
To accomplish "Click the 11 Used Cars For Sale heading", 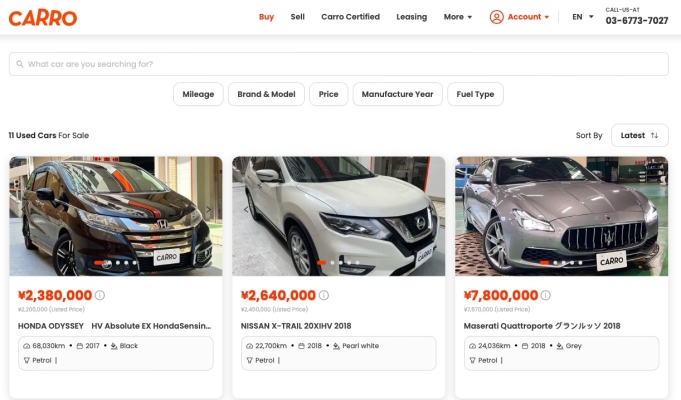I will (49, 136).
